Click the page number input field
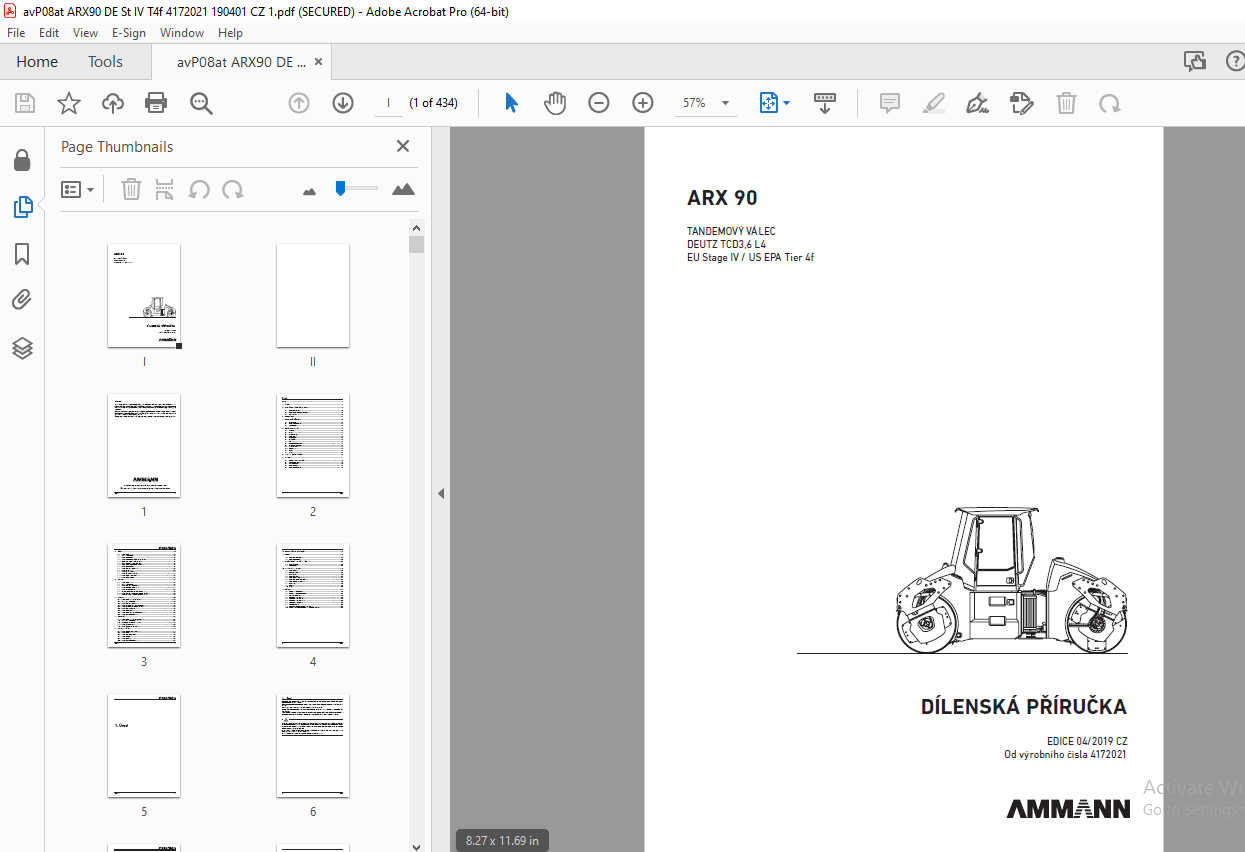This screenshot has height=852, width=1245. pyautogui.click(x=388, y=103)
